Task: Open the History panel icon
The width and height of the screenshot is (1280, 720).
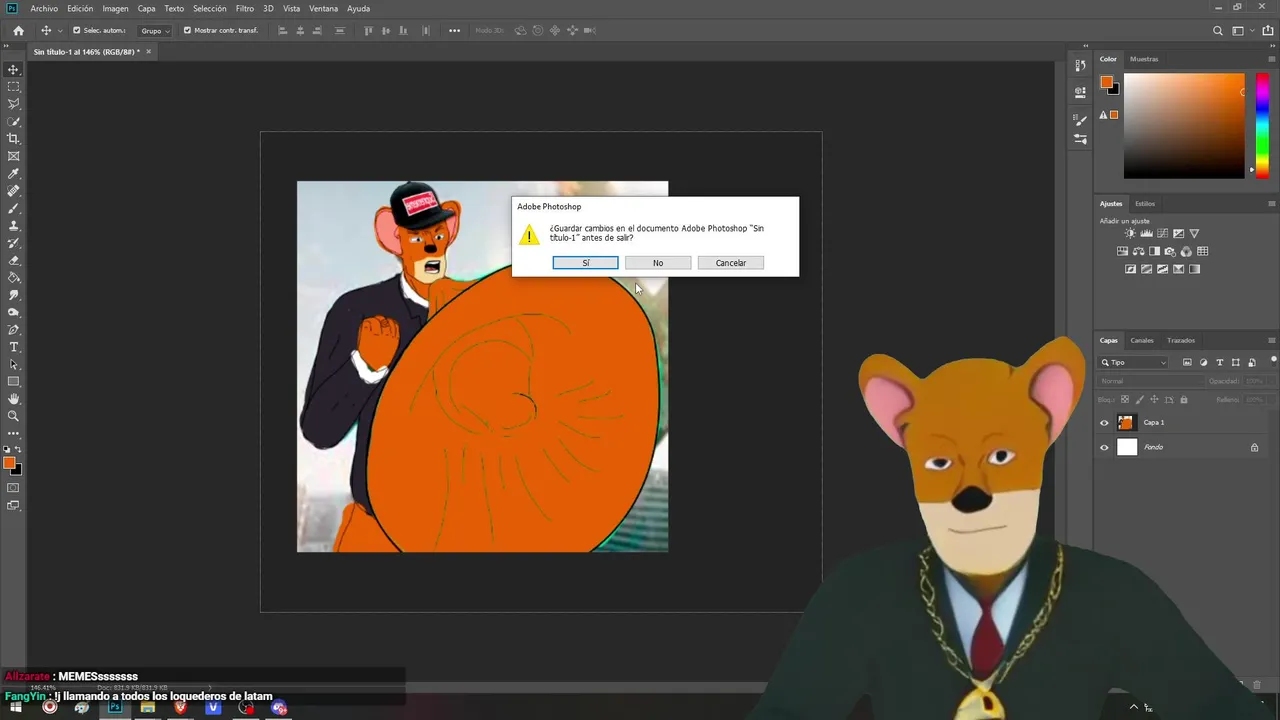Action: (1080, 66)
